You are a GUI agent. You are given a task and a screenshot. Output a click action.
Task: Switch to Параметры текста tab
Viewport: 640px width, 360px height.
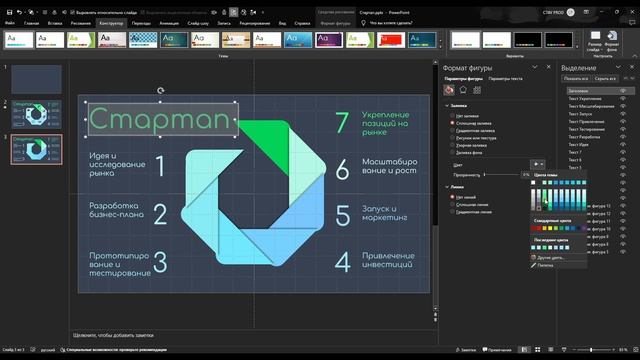(505, 78)
